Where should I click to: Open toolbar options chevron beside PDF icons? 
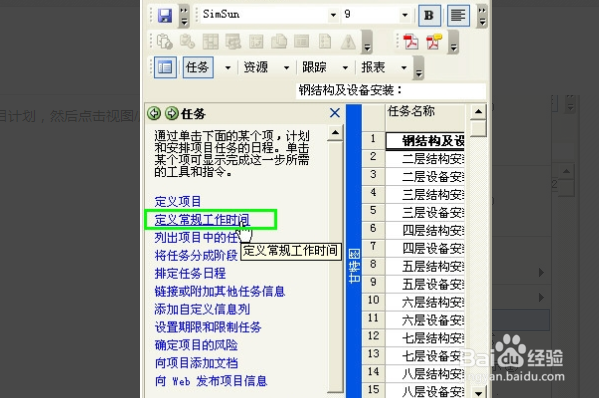click(x=453, y=42)
